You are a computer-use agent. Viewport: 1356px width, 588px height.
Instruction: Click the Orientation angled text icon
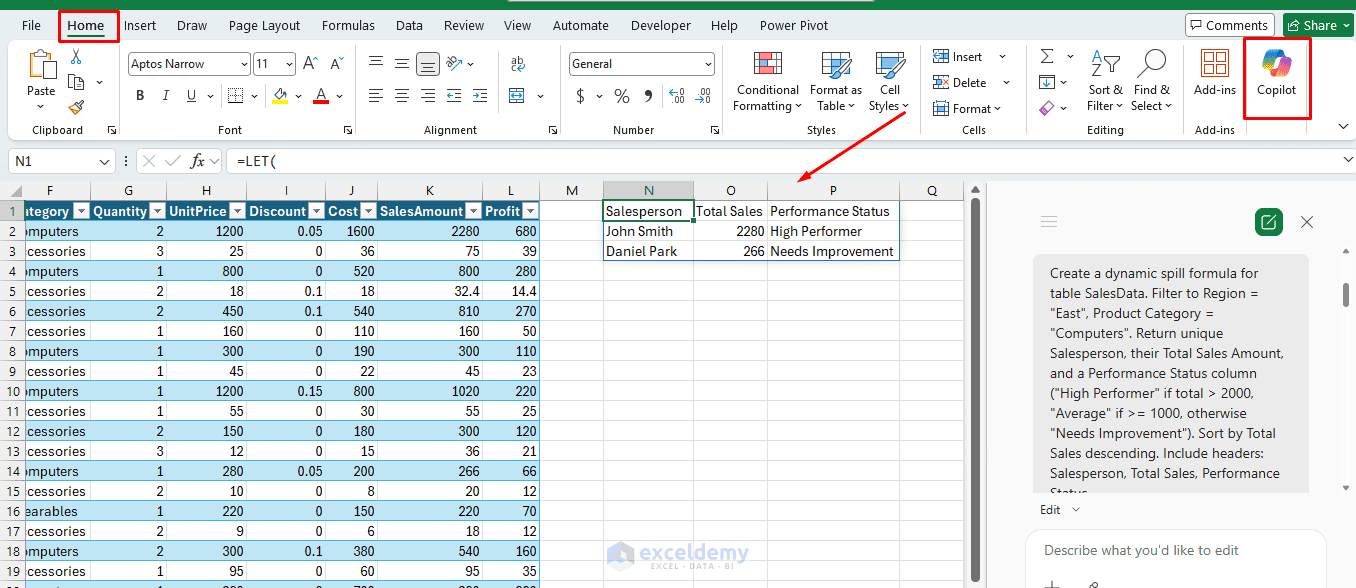455,63
